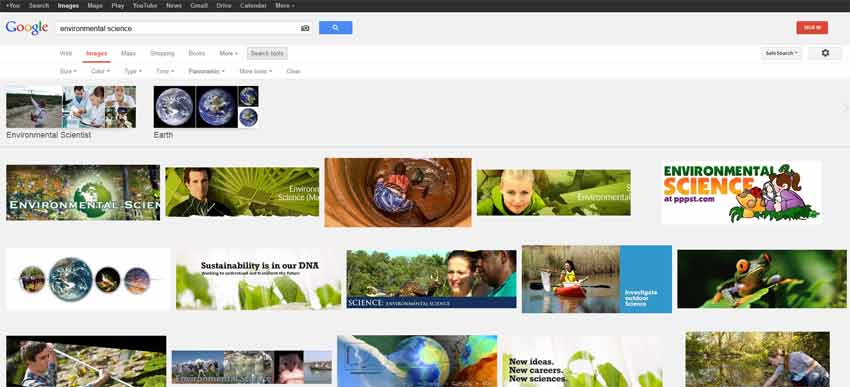
Task: Open News in the top bar
Action: (x=174, y=5)
